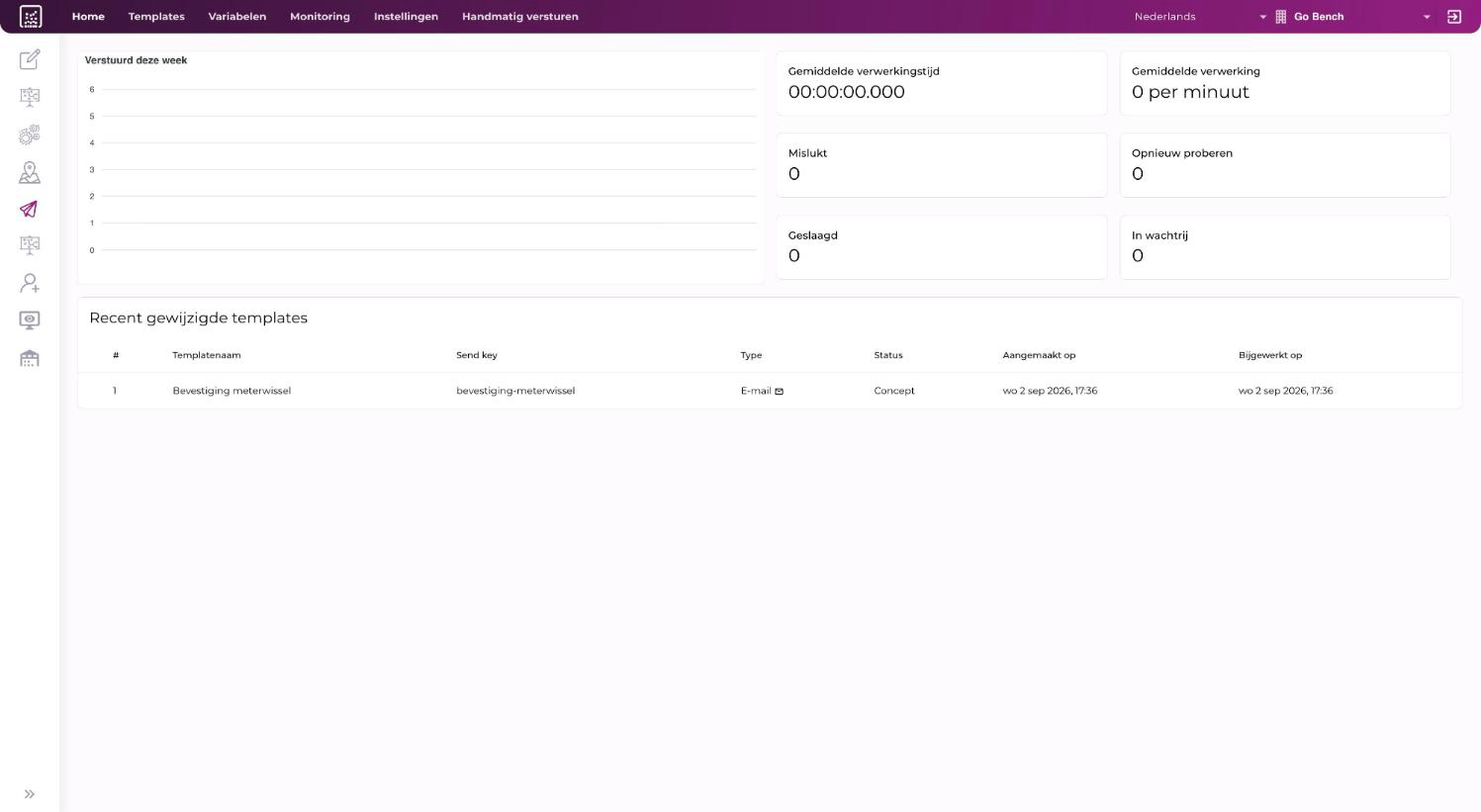The height and width of the screenshot is (812, 1481).
Task: Click the app logo in top-left corner
Action: (31, 17)
